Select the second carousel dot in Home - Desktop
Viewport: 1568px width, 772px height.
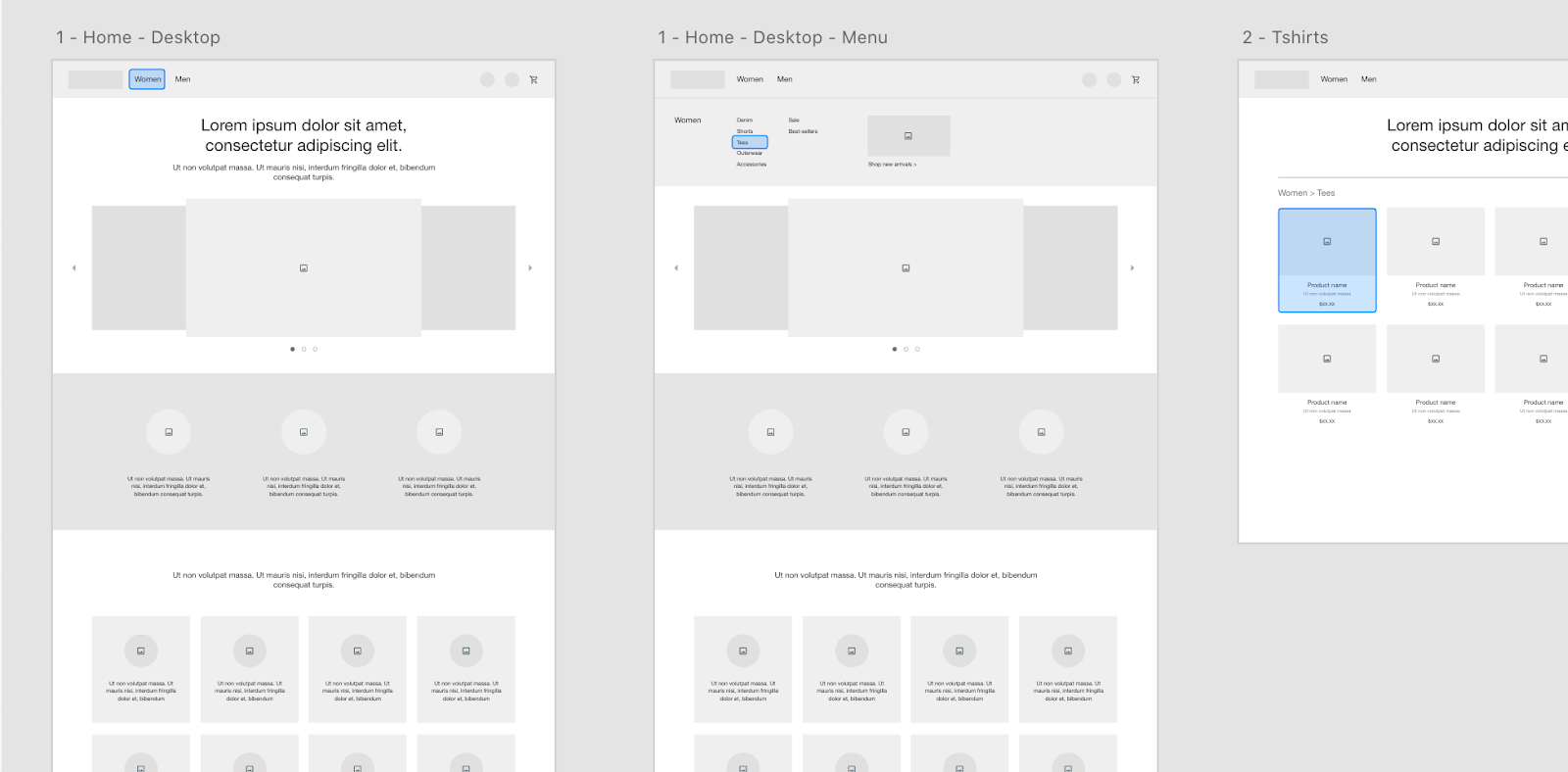[304, 349]
